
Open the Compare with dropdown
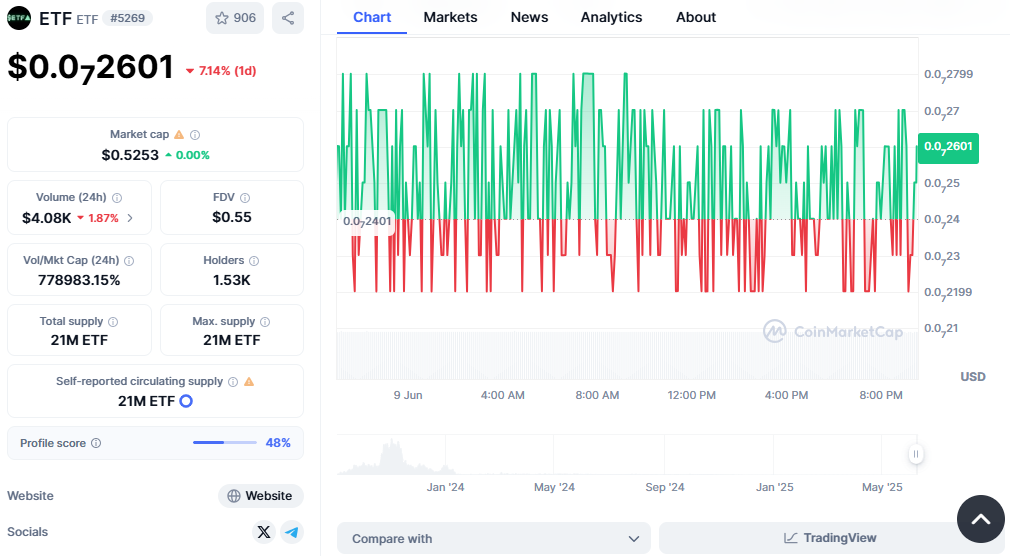494,538
